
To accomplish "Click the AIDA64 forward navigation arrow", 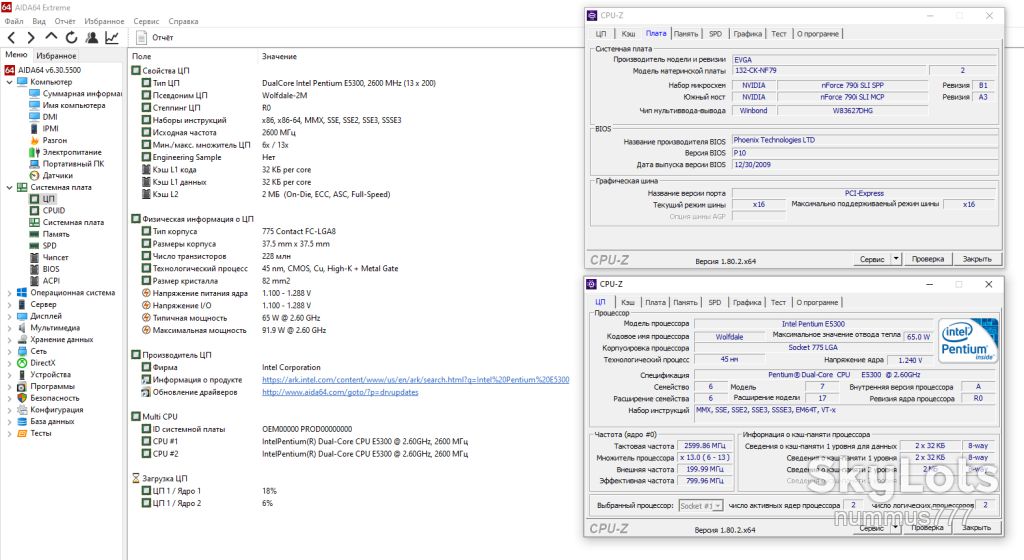I will 30,38.
